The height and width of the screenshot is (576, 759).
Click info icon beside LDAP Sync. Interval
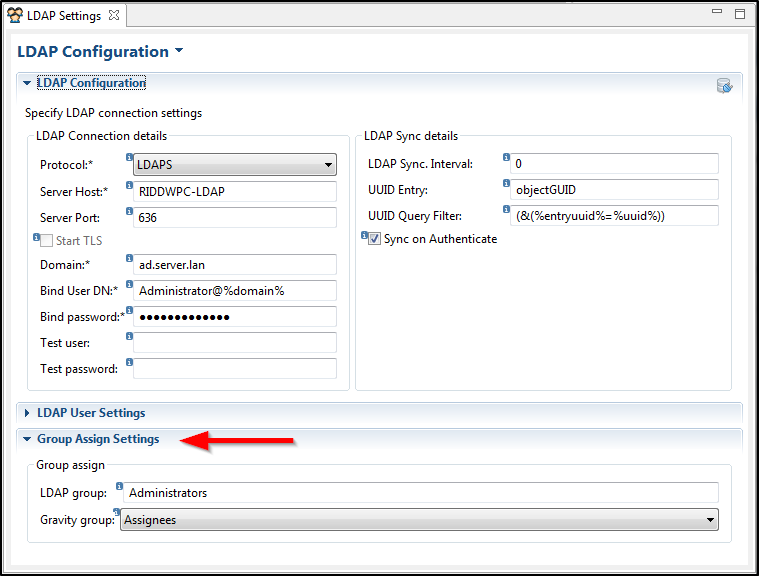point(506,156)
